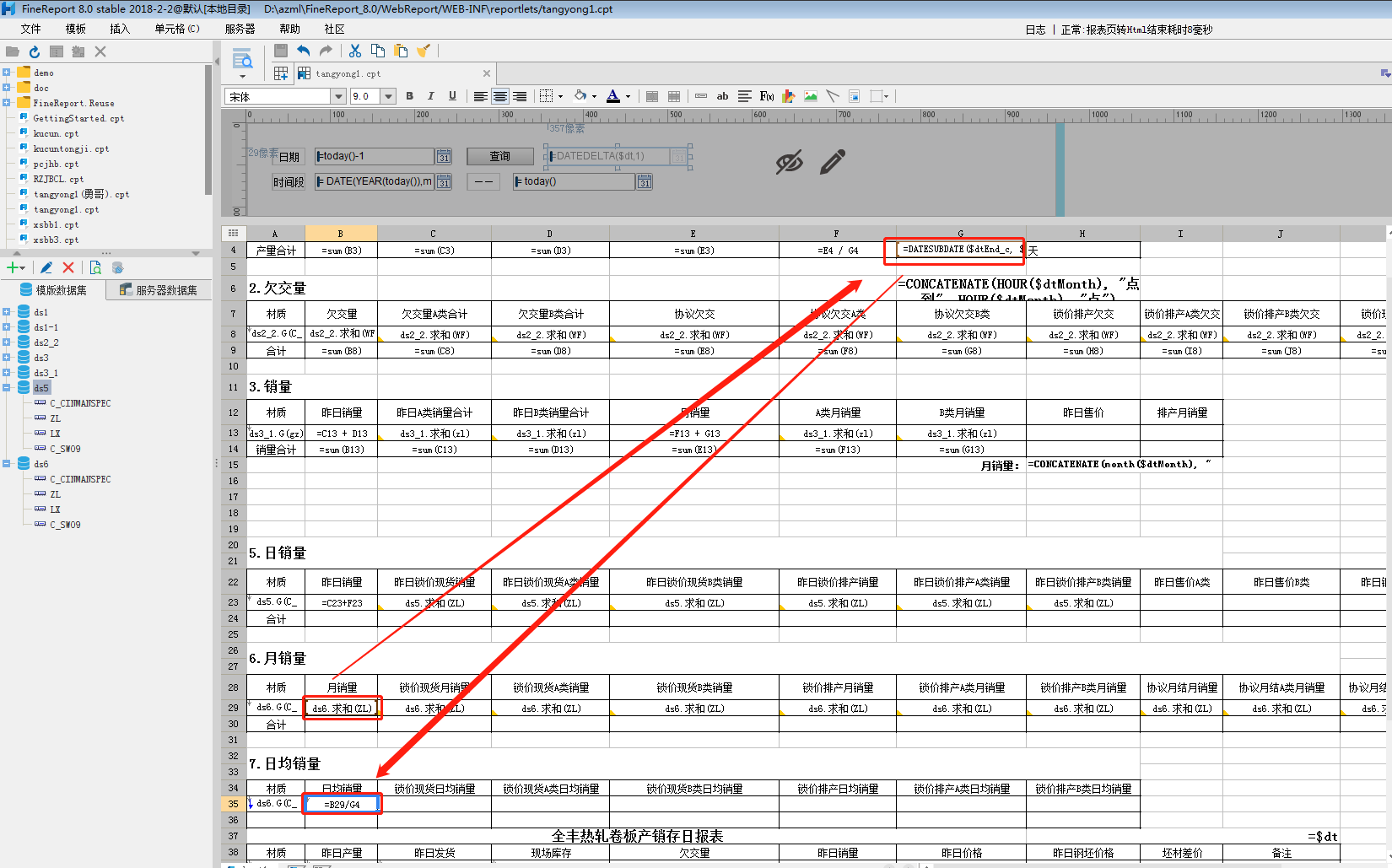The width and height of the screenshot is (1392, 868).
Task: Open the 插入 menu
Action: (x=120, y=29)
